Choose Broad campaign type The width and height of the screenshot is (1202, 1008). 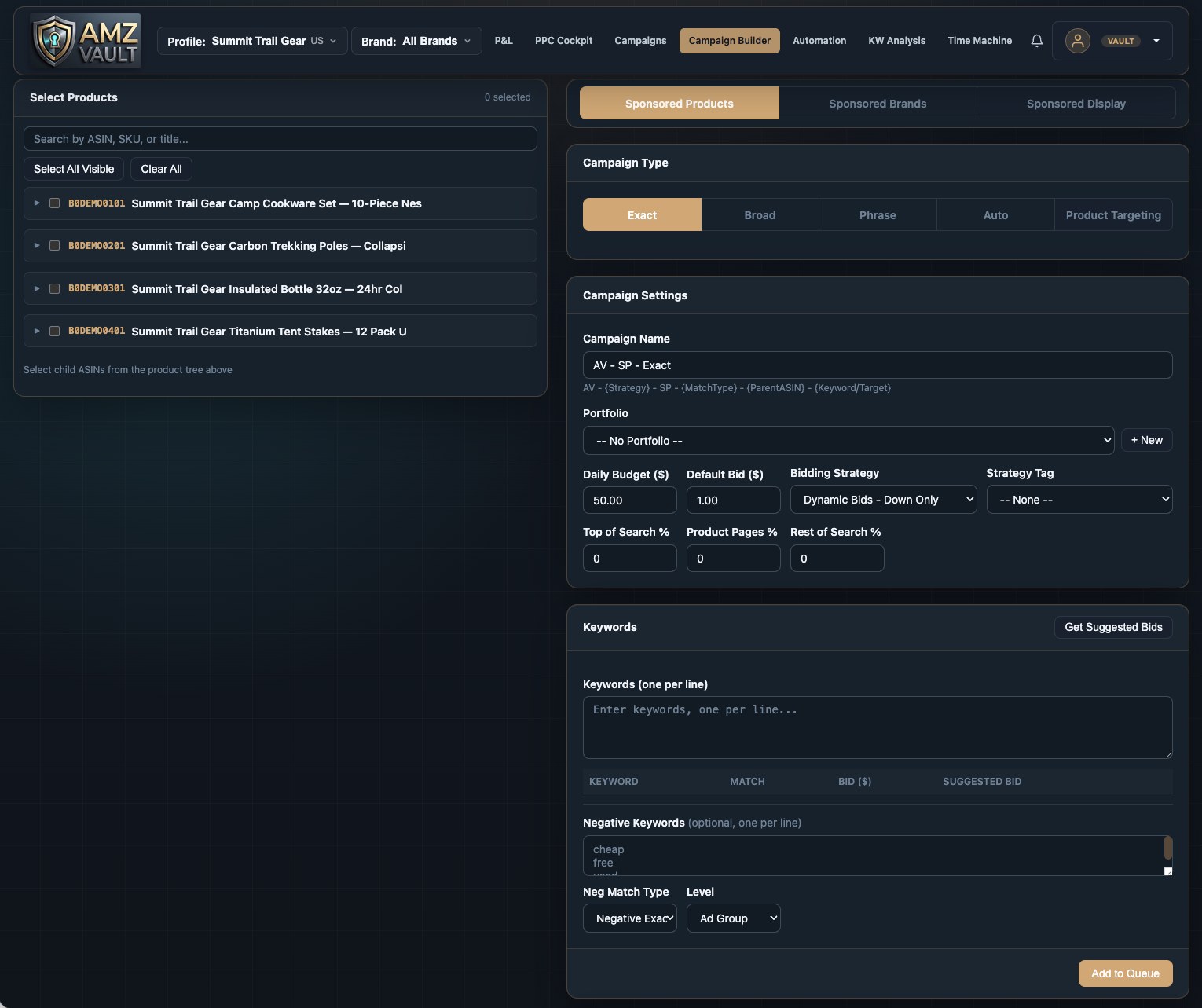(760, 215)
